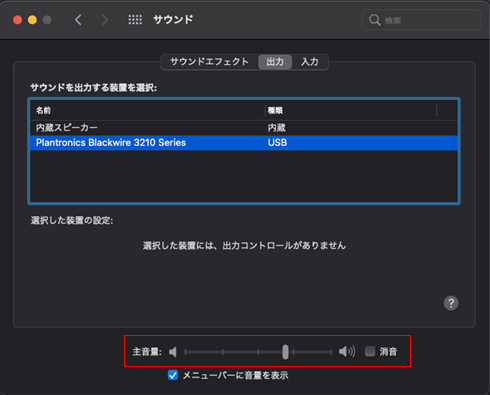Open the 入力 tab
The image size is (490, 395).
(x=310, y=62)
